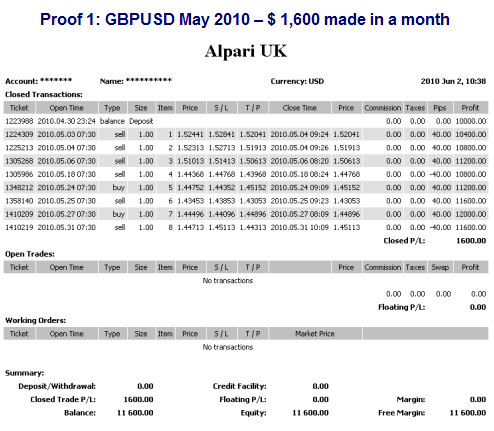
Task: Click the 'Working Orders:' heading
Action: [35, 321]
